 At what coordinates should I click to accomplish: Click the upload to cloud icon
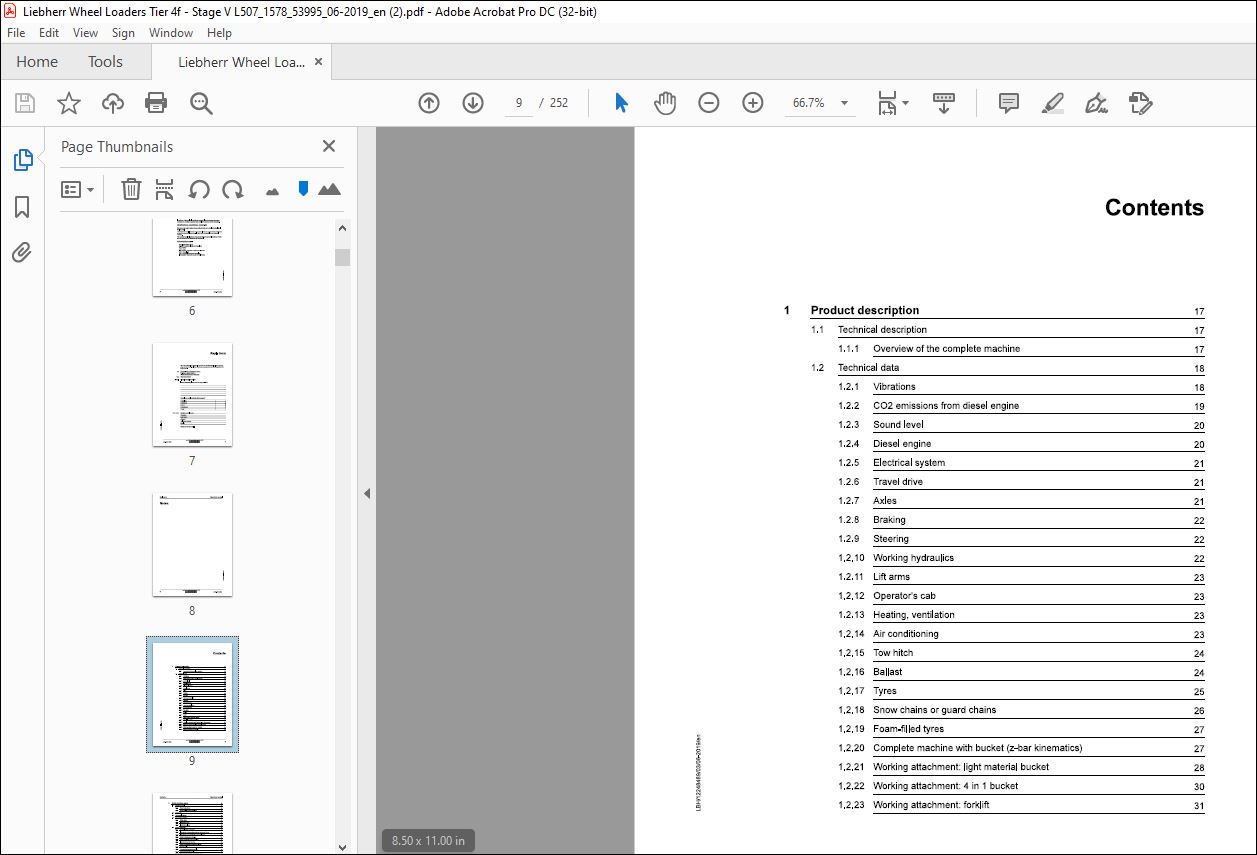tap(113, 103)
